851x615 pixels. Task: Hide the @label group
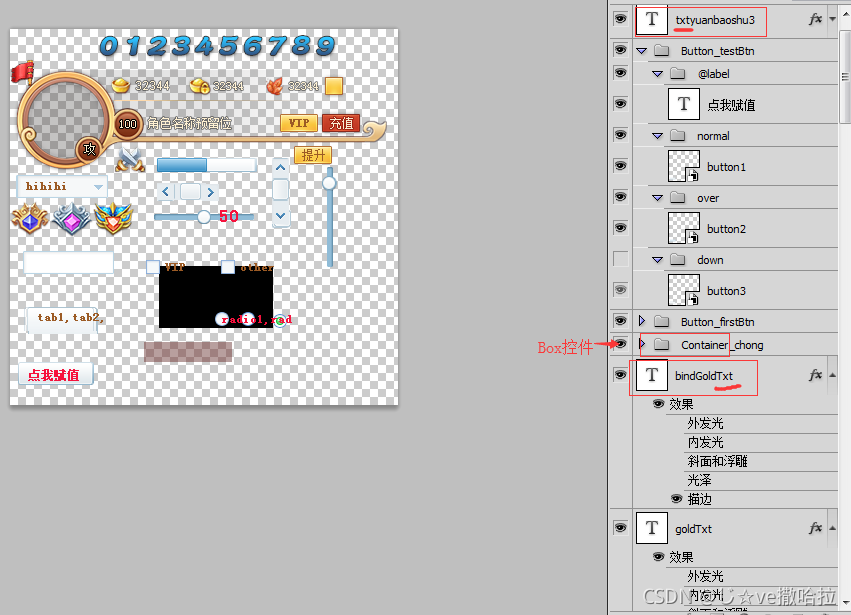pos(620,73)
